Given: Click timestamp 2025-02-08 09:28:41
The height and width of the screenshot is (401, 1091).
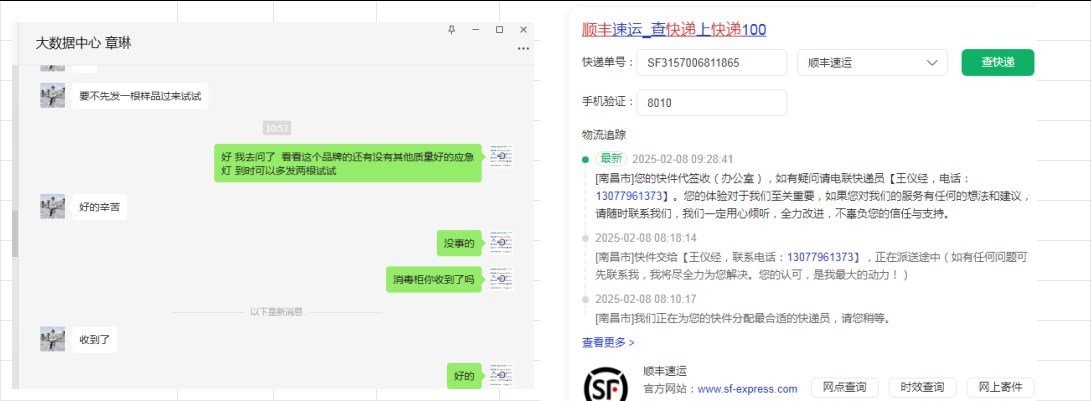Looking at the screenshot, I should click(683, 159).
